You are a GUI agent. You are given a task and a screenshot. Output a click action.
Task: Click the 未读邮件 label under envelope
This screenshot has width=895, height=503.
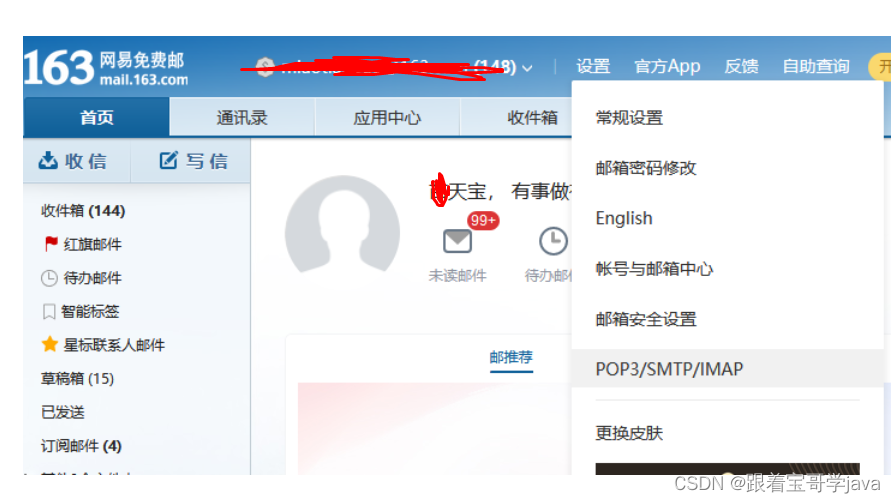(x=457, y=276)
